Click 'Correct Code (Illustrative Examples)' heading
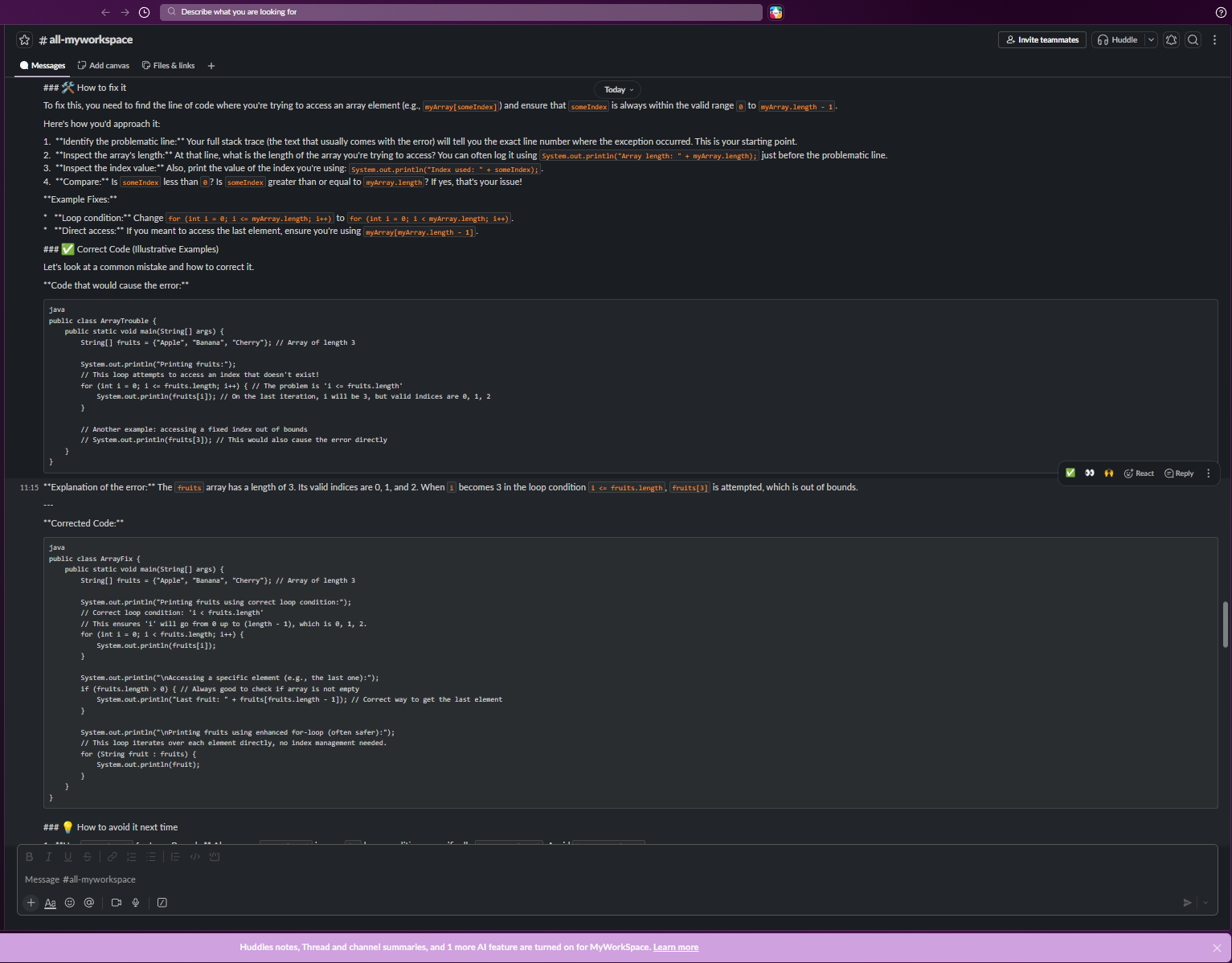The height and width of the screenshot is (963, 1232). [147, 249]
